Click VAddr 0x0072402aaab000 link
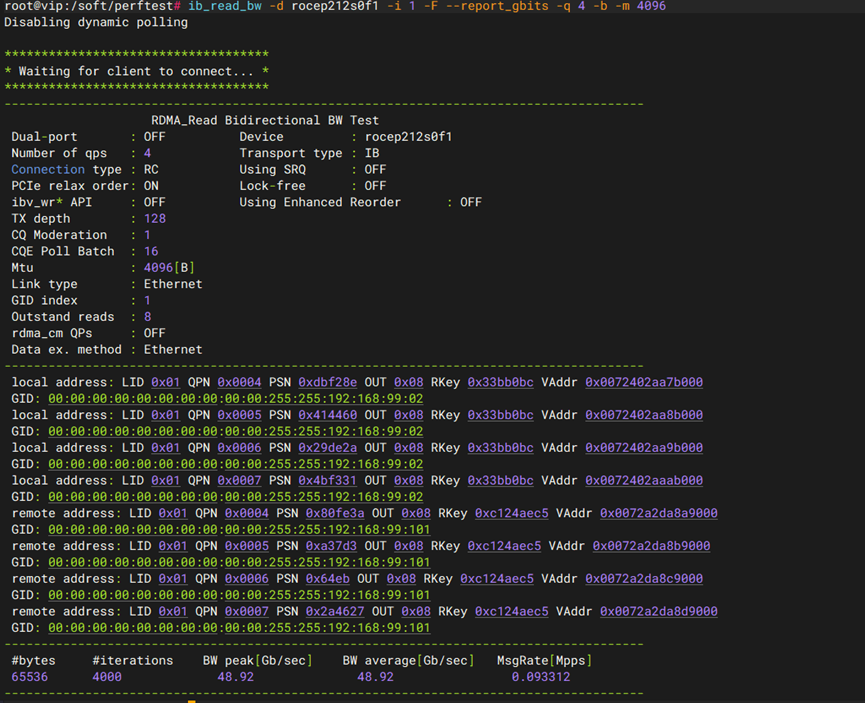Viewport: 865px width, 703px height. (643, 481)
